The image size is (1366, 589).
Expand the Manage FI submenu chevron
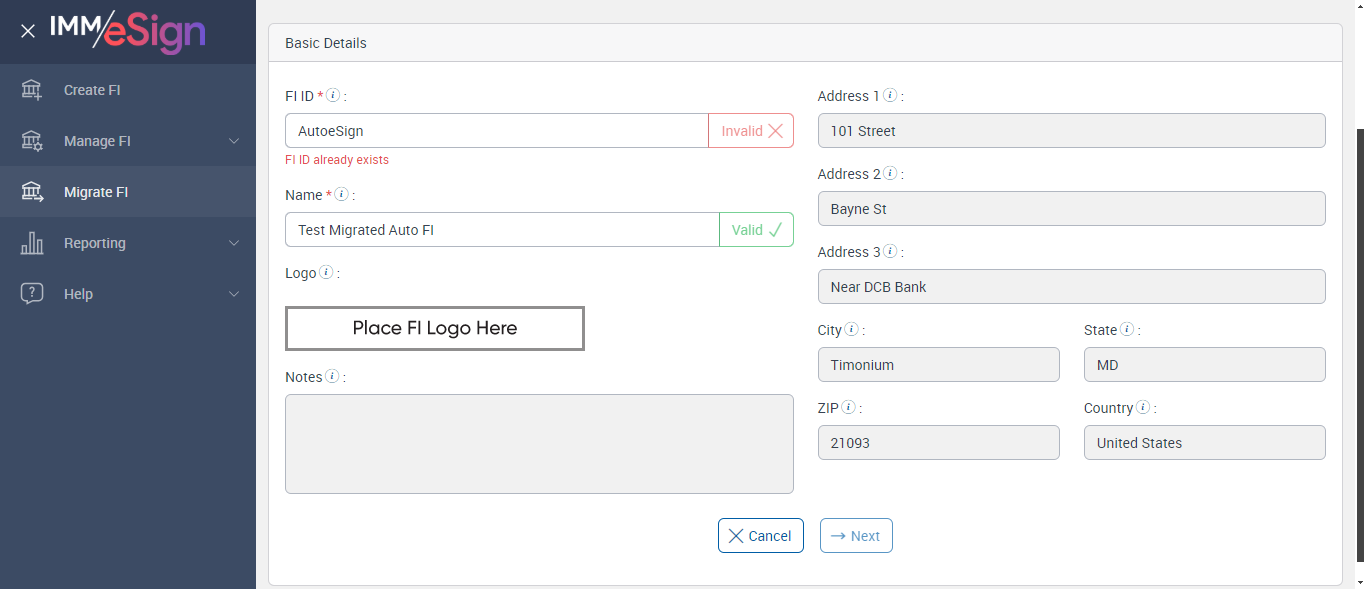[x=234, y=141]
